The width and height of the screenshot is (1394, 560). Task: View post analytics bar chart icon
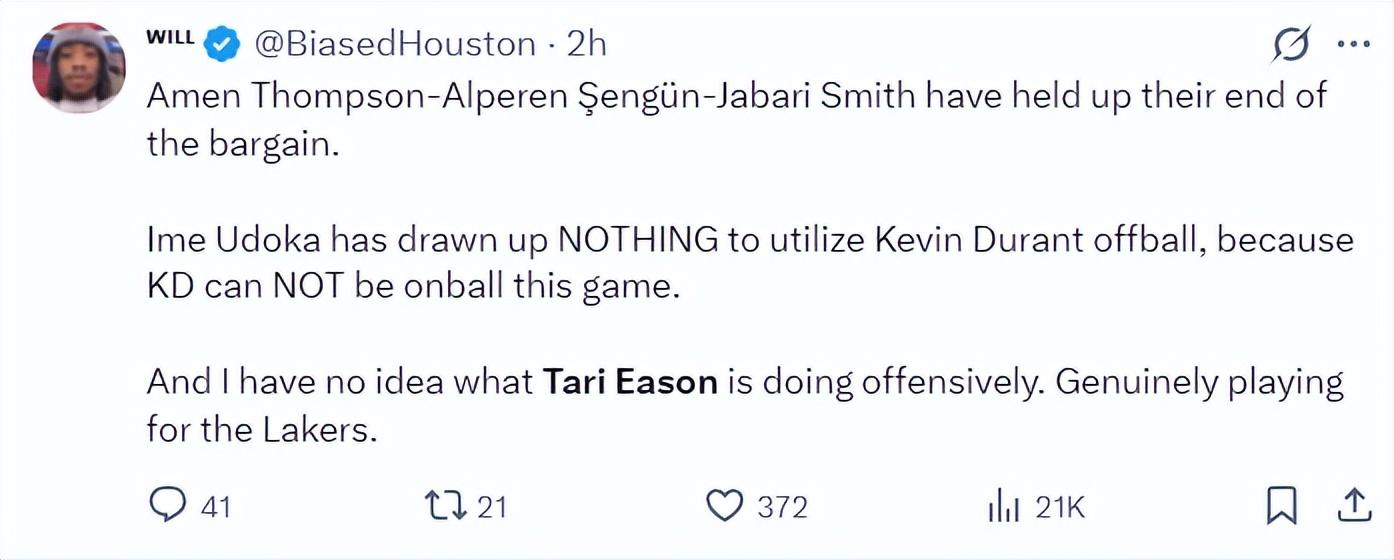click(x=1003, y=507)
